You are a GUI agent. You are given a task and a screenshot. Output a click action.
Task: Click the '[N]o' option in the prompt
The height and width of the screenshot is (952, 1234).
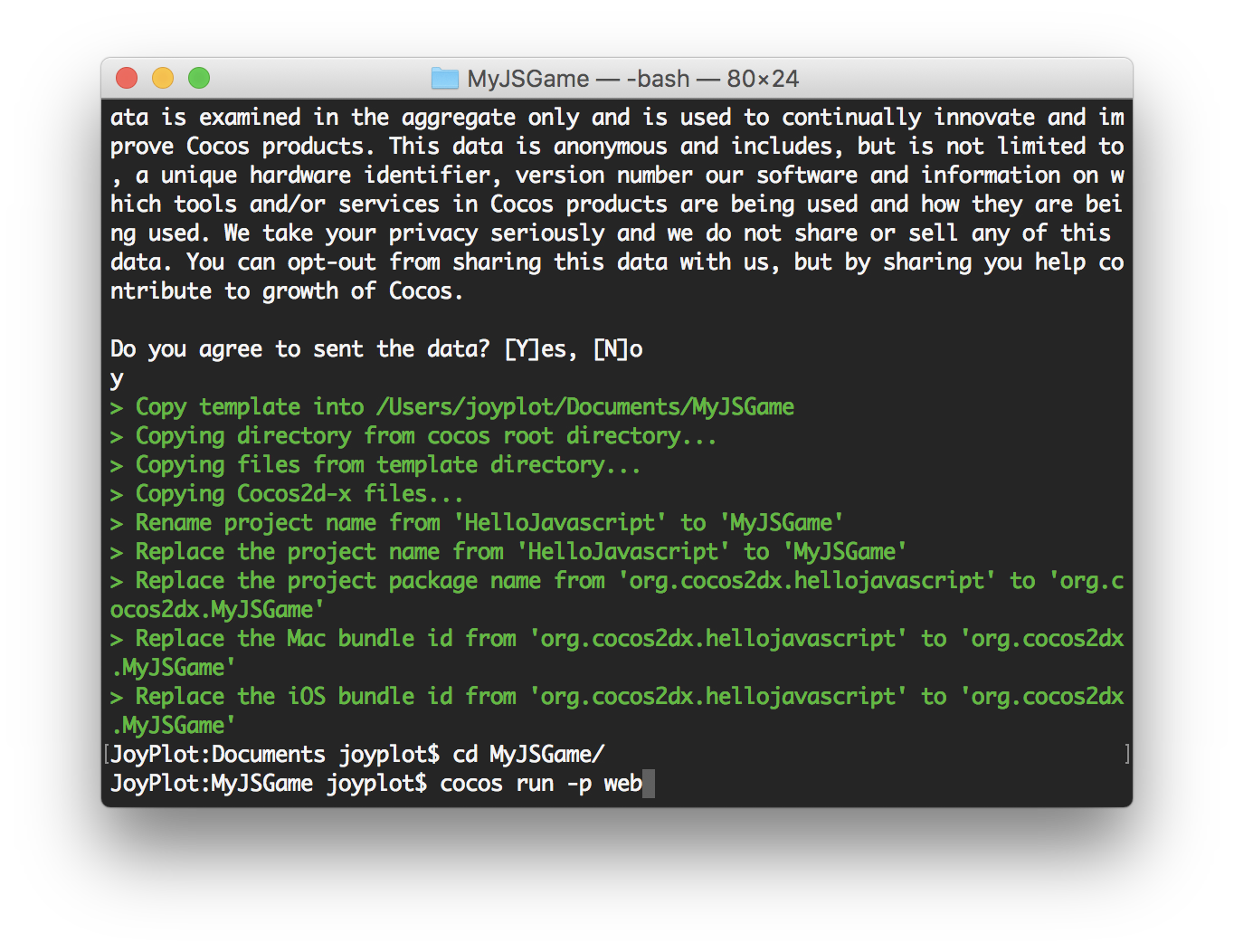[x=618, y=349]
